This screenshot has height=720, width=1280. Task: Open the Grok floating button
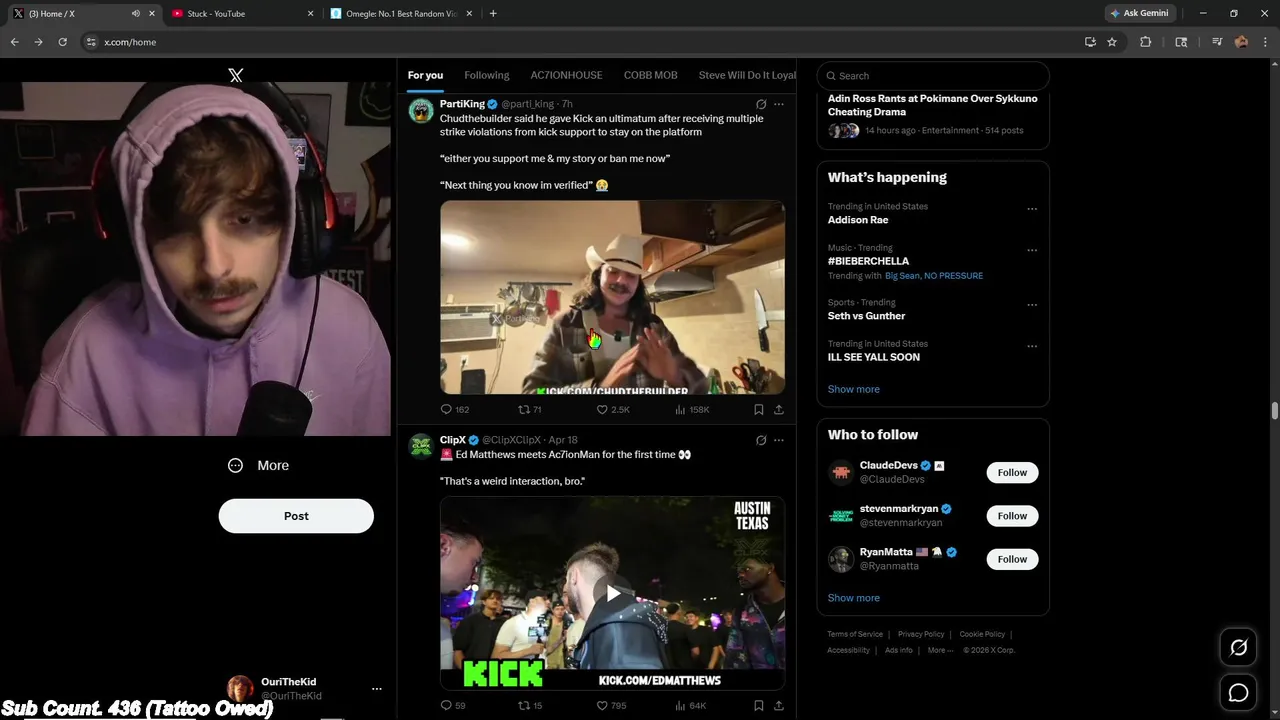[1238, 648]
